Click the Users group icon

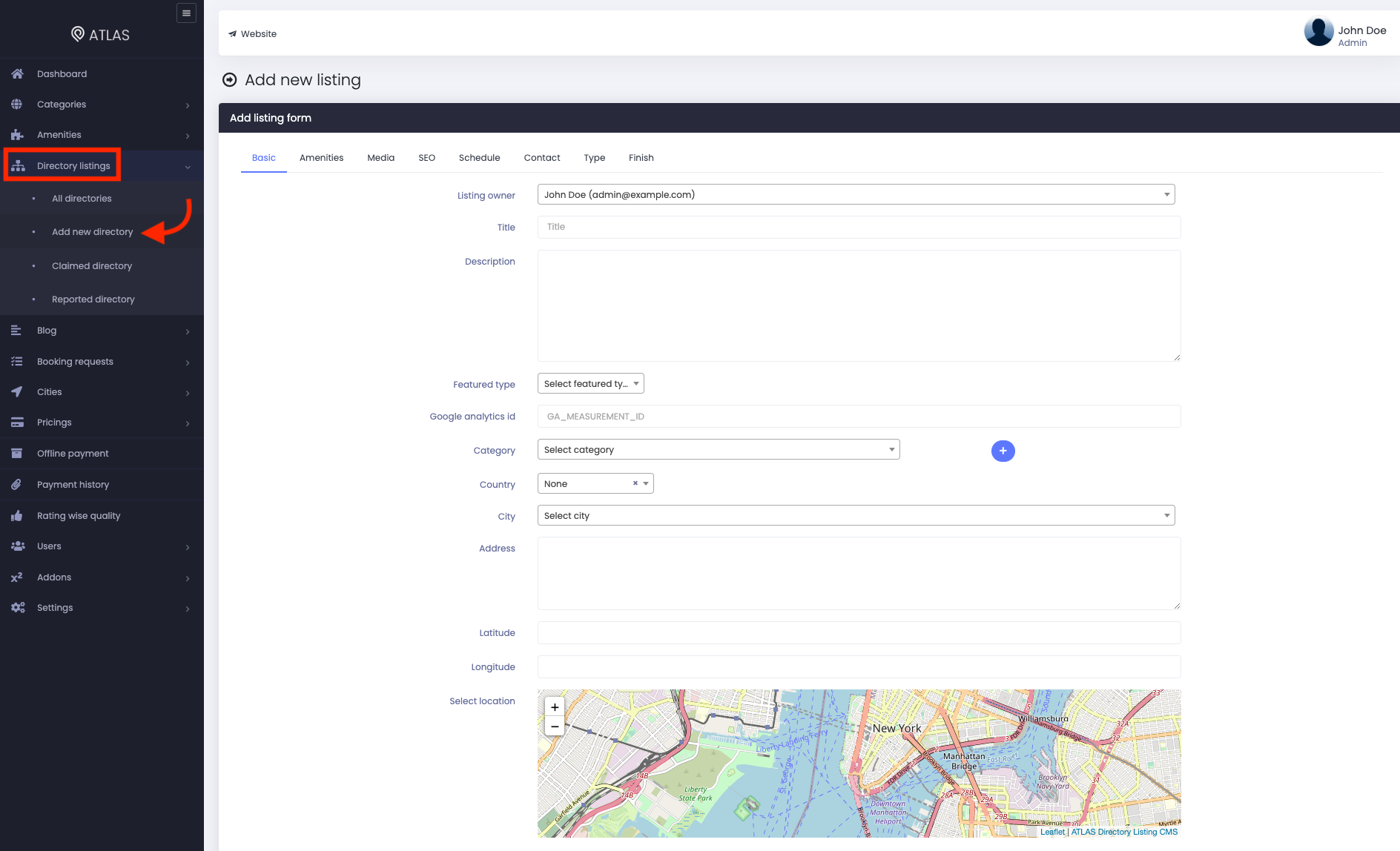tap(18, 546)
